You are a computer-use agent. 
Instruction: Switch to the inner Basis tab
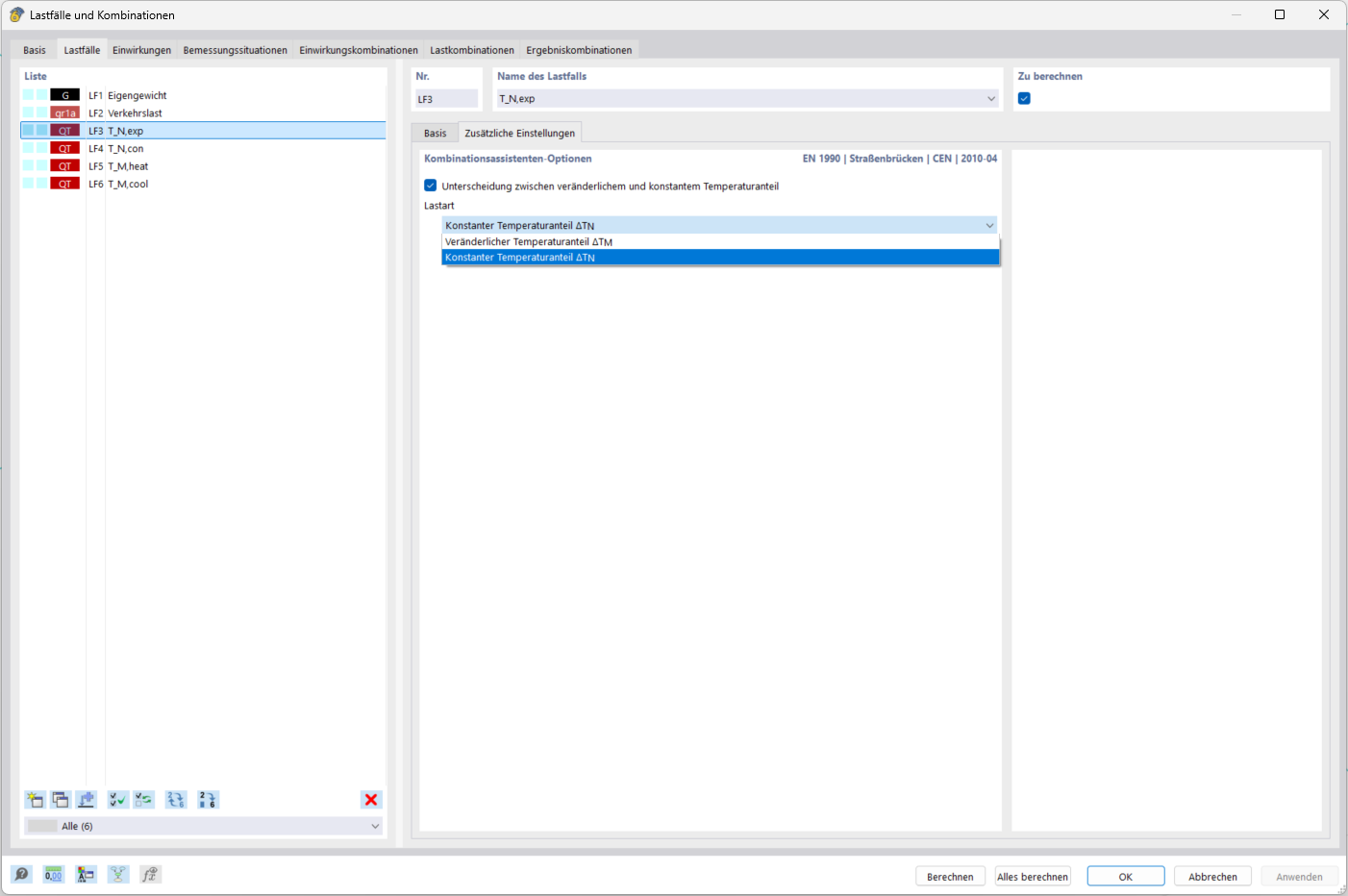436,133
